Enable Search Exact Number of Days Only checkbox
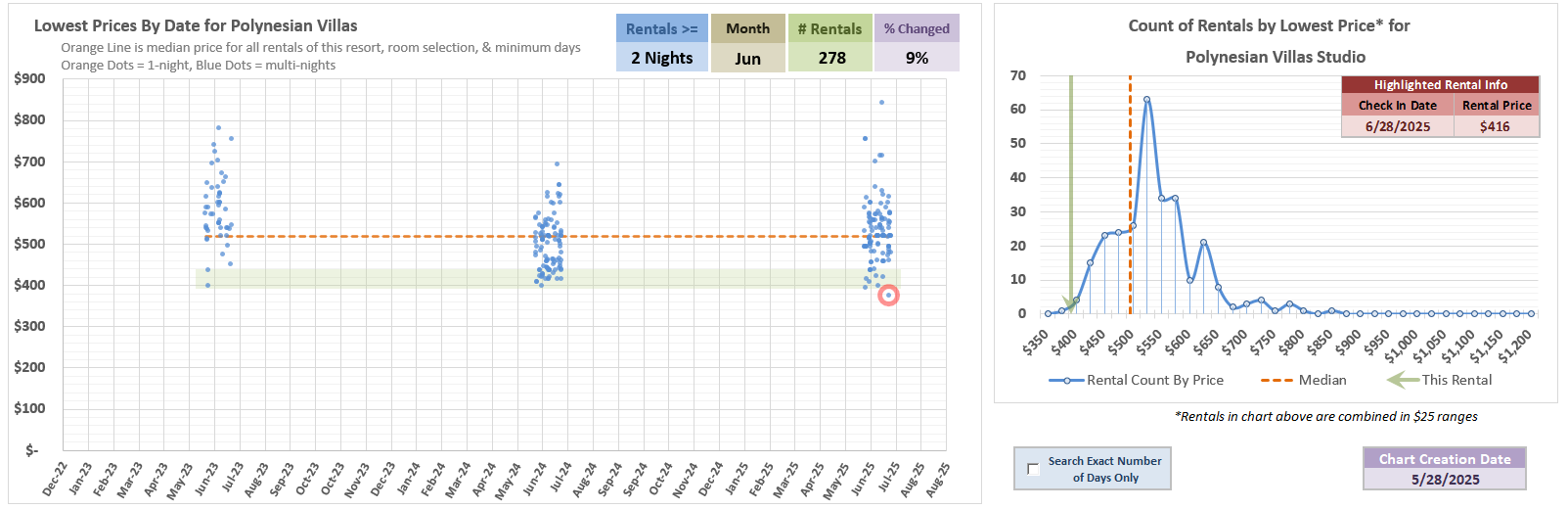This screenshot has width=1568, height=509. (x=1033, y=469)
